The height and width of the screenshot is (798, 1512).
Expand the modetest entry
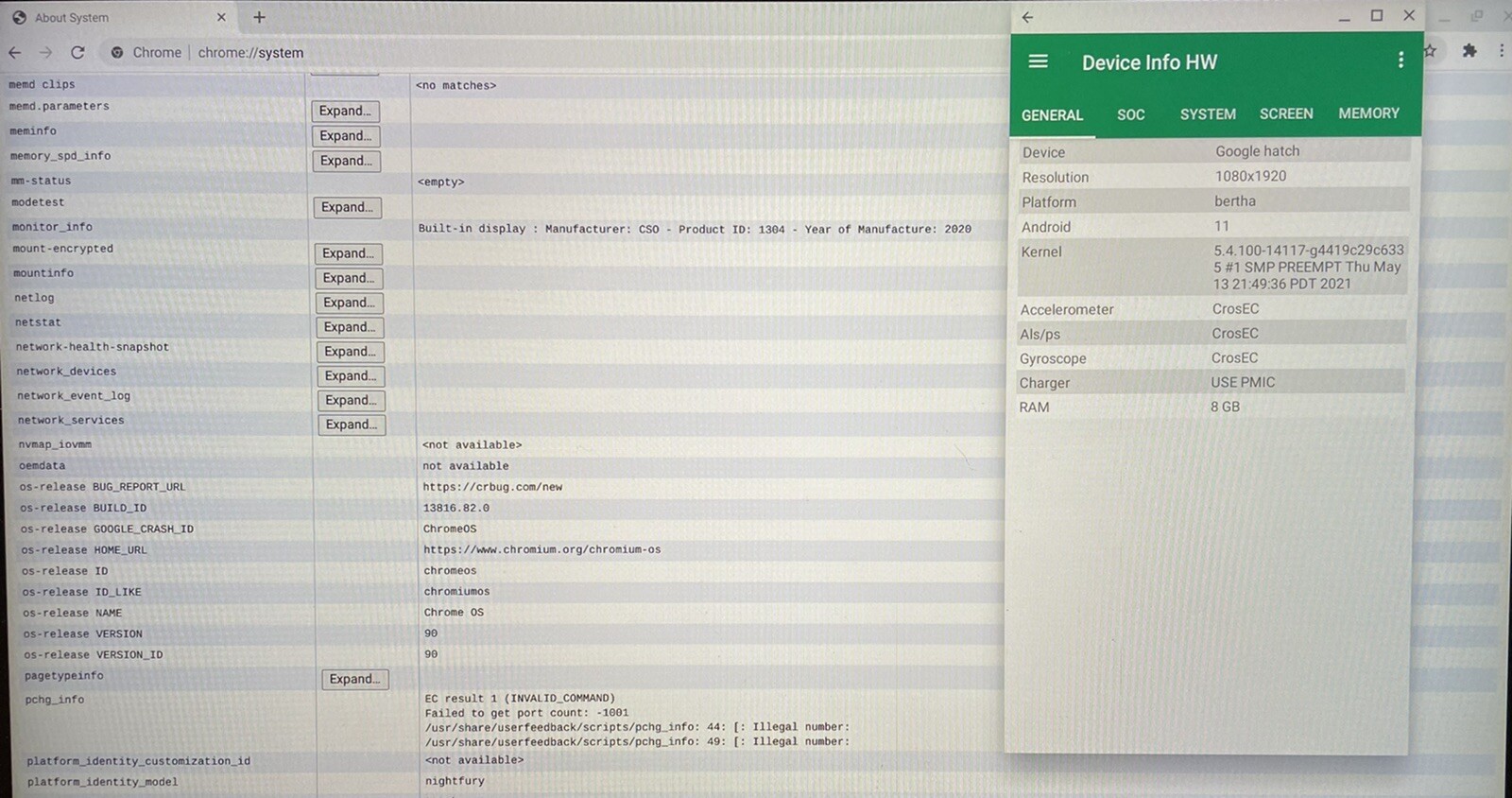[347, 207]
